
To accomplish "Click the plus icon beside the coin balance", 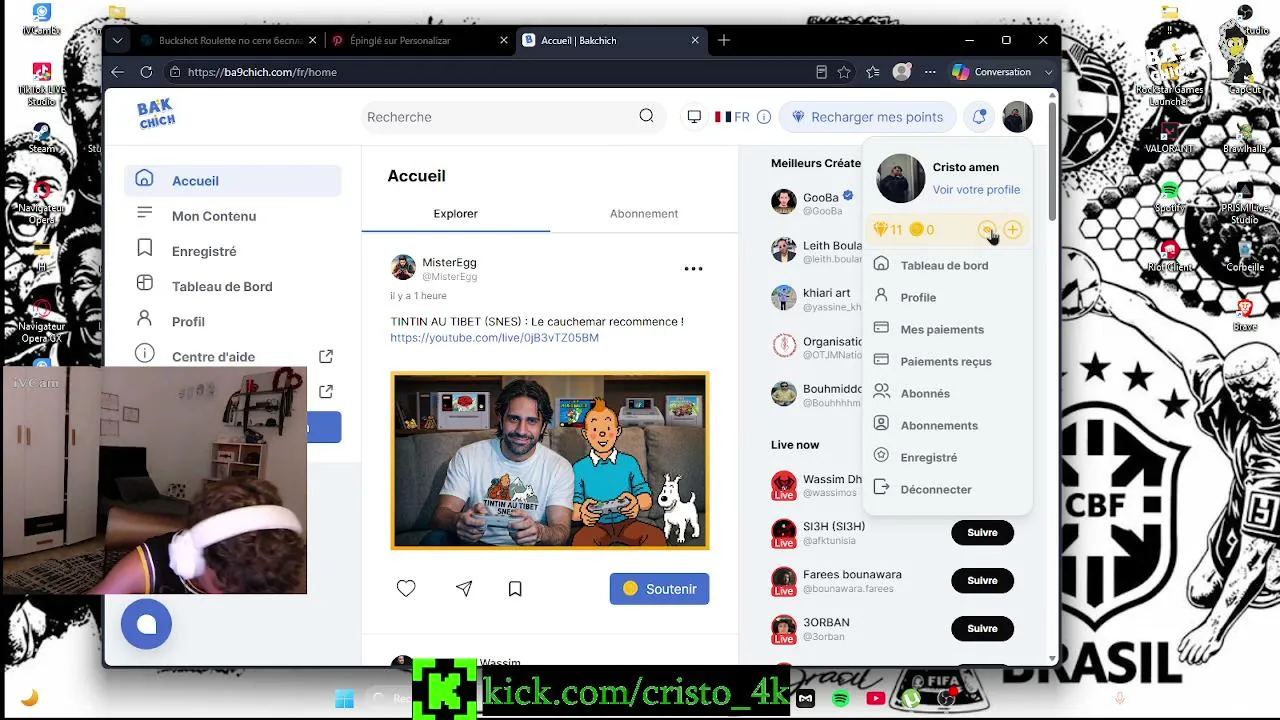I will click(1013, 230).
